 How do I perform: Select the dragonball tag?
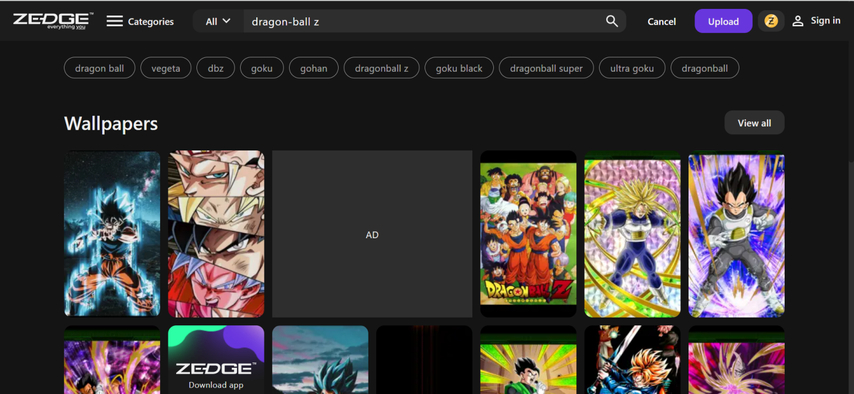point(705,68)
